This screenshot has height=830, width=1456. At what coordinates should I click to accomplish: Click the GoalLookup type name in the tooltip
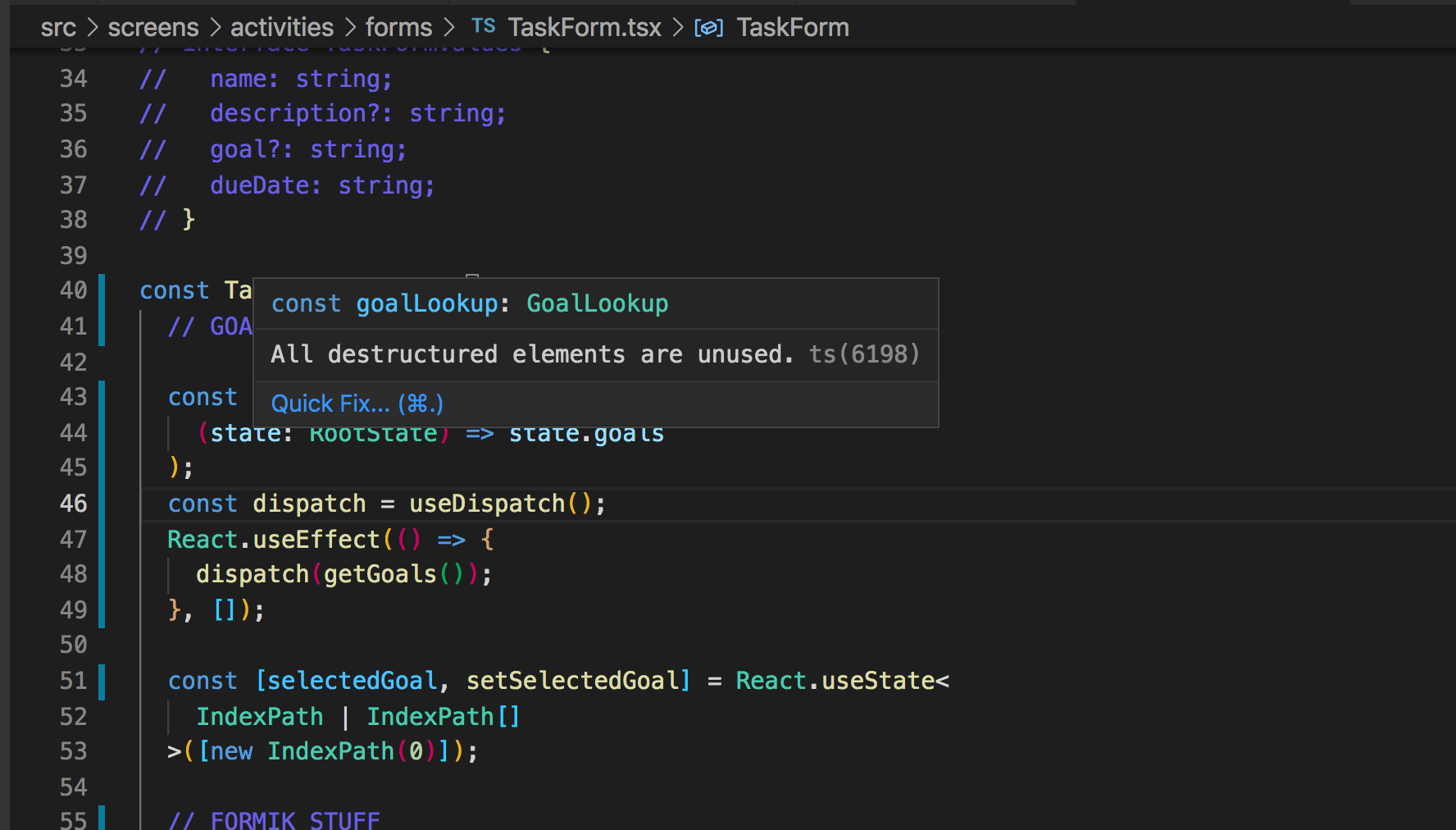[x=597, y=303]
